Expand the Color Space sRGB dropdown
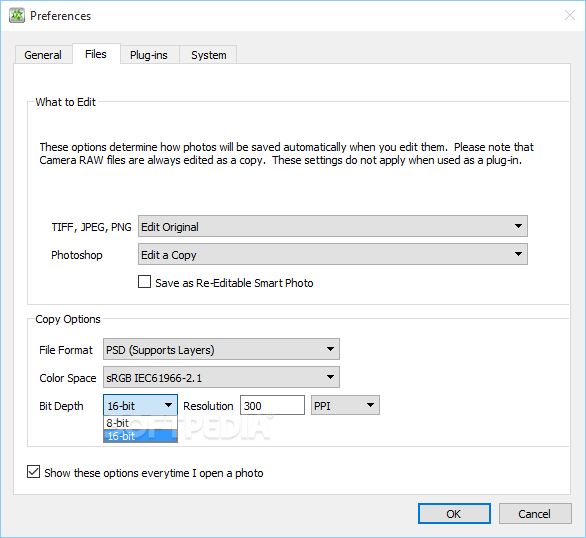Viewport: 586px width, 538px height. click(221, 377)
